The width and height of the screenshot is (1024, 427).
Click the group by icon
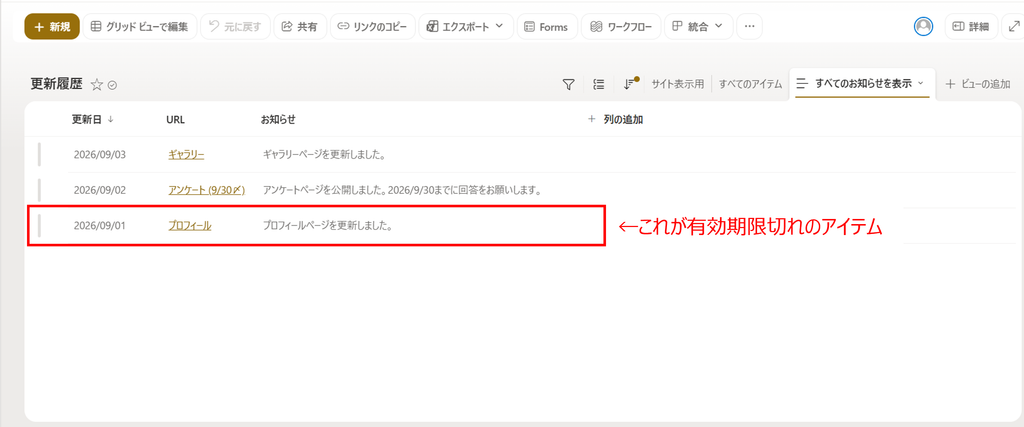(x=598, y=84)
